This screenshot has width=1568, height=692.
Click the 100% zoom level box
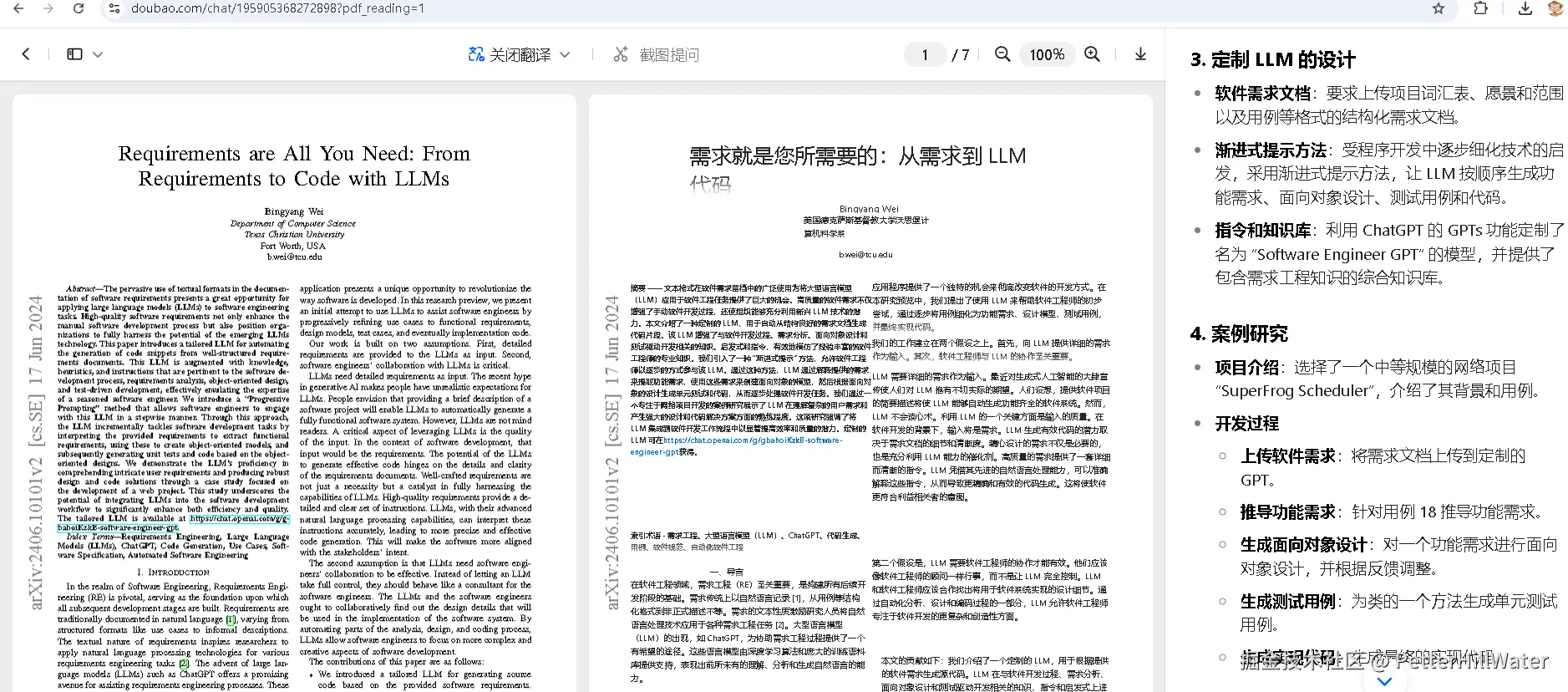point(1047,55)
